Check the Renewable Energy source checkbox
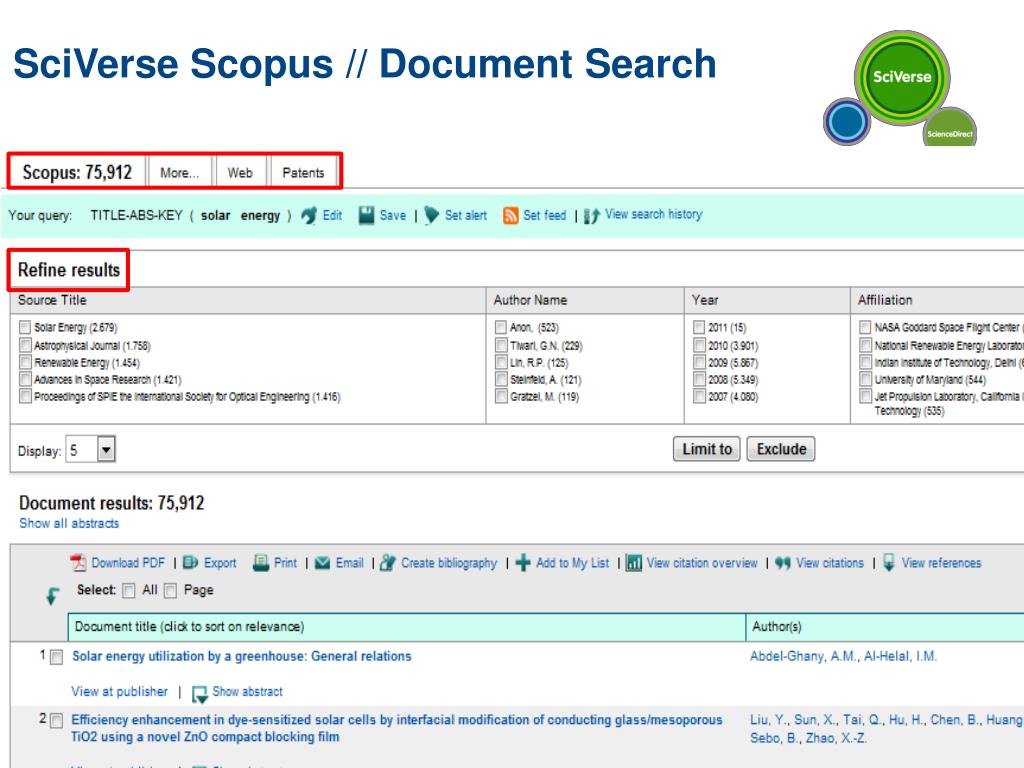This screenshot has width=1024, height=768. point(25,362)
